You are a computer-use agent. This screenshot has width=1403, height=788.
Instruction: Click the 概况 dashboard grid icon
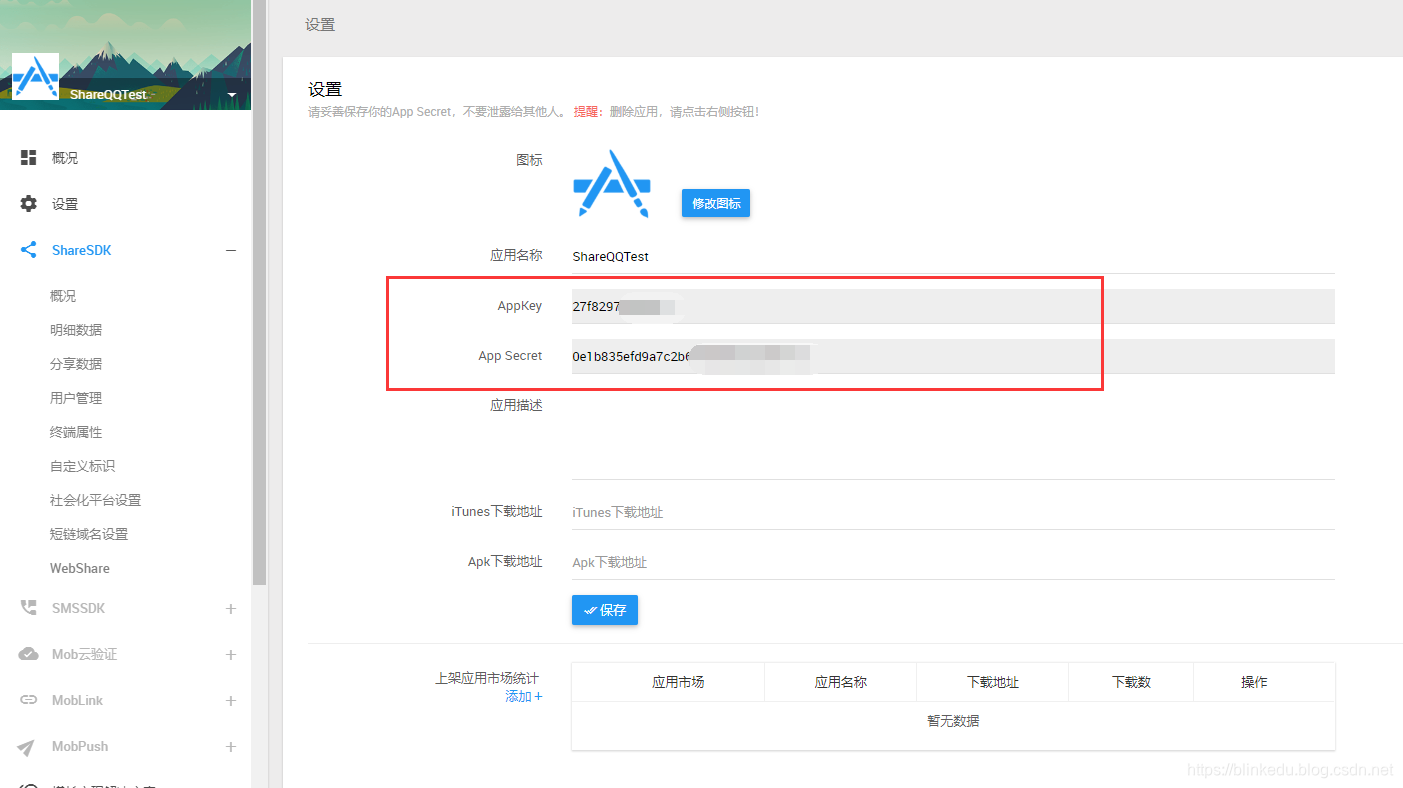[x=29, y=157]
